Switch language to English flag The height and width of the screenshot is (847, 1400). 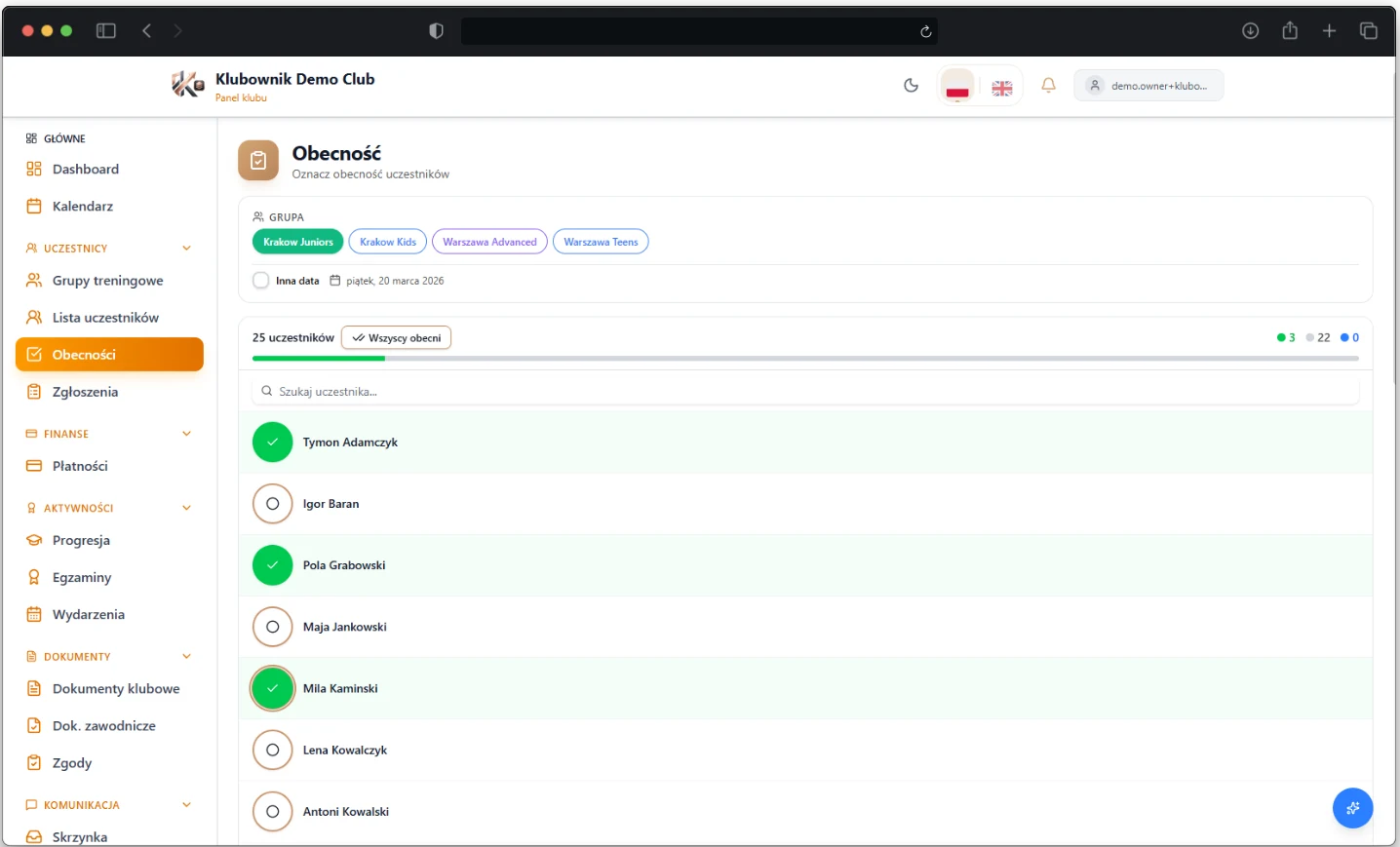(x=1001, y=88)
